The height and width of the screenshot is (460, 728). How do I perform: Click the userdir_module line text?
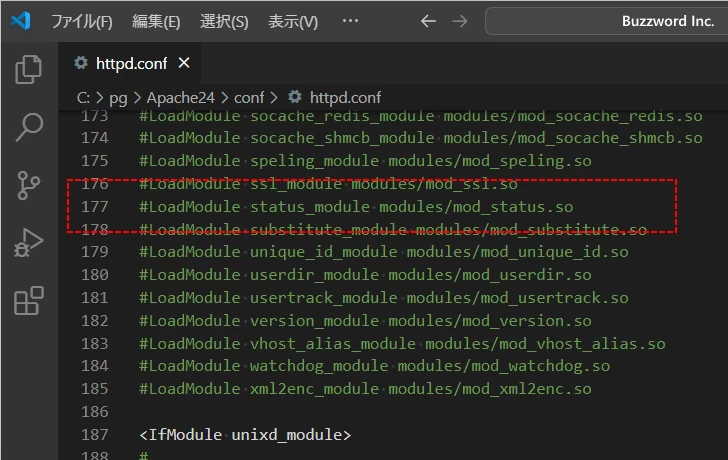[365, 275]
